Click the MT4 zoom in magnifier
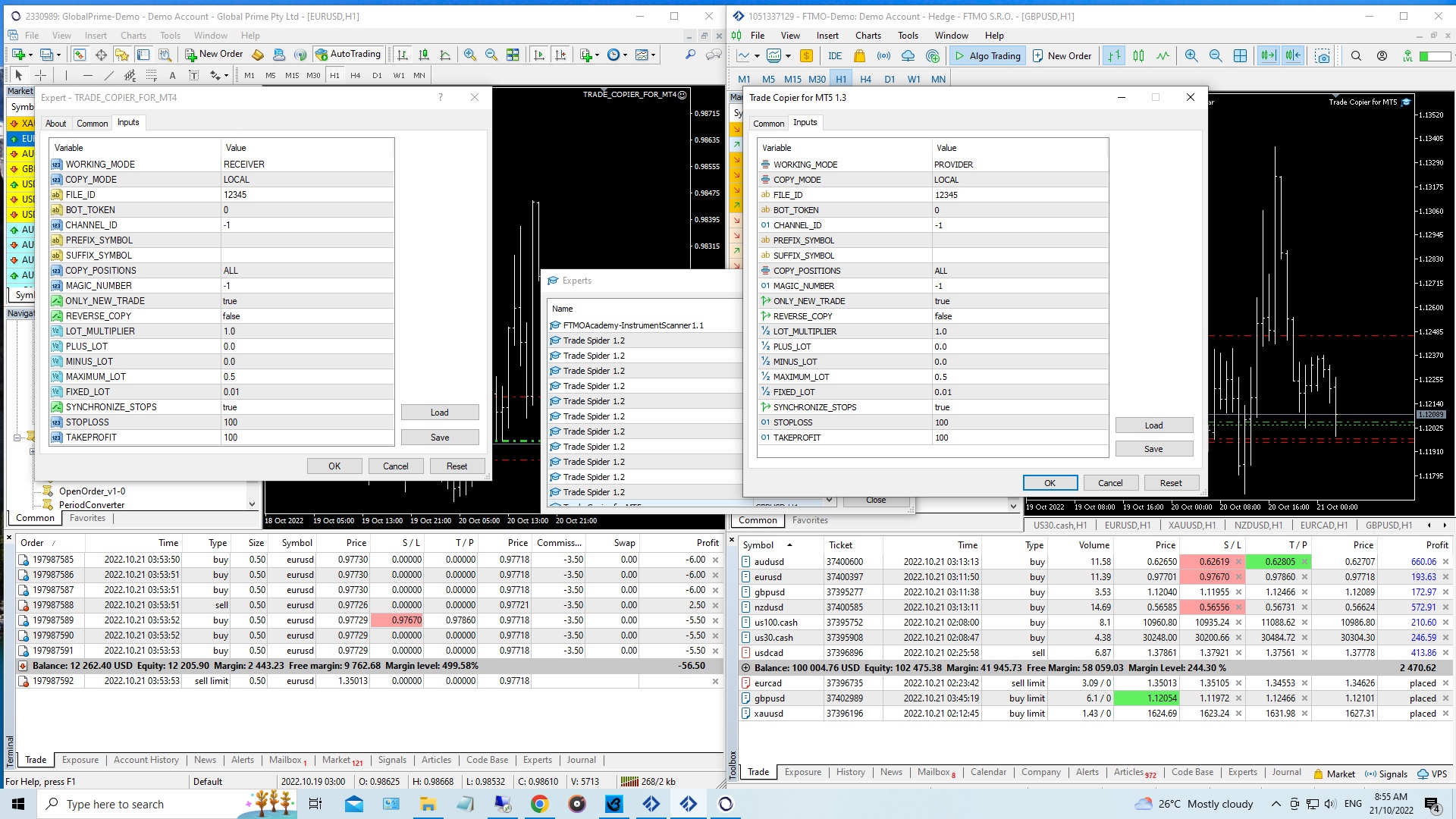This screenshot has width=1456, height=819. pyautogui.click(x=470, y=55)
